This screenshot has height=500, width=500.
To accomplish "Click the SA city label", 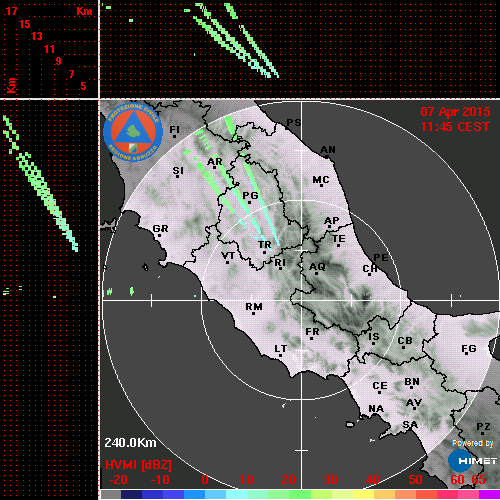I will point(410,425).
